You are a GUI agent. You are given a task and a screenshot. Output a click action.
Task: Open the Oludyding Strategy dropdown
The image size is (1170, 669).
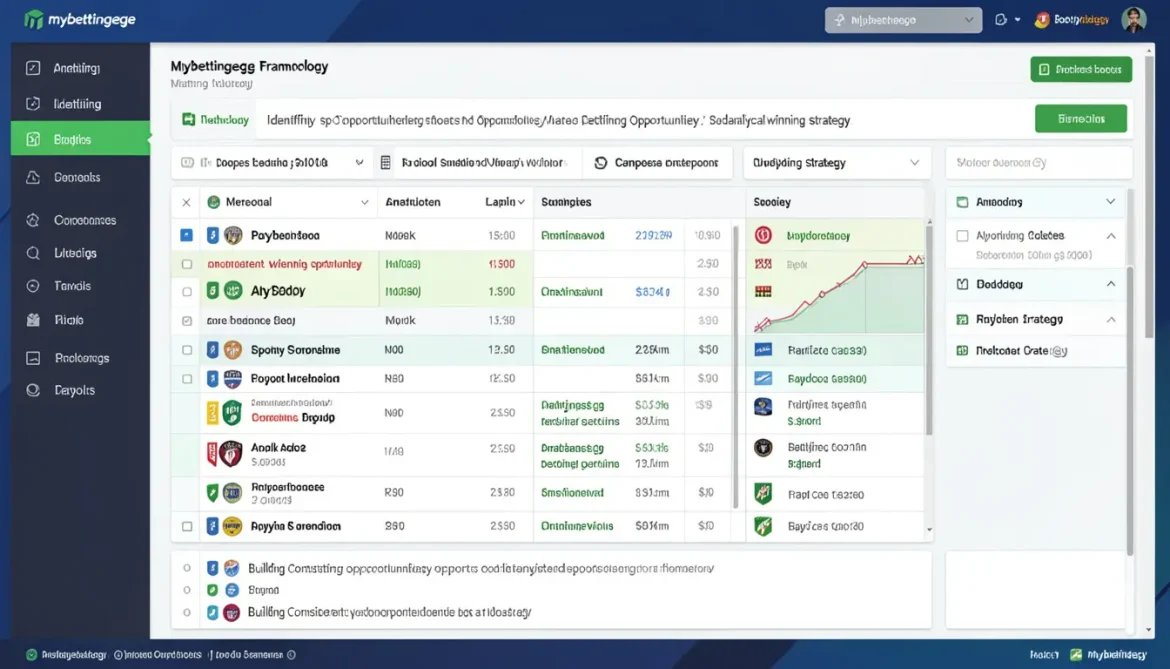coord(836,163)
